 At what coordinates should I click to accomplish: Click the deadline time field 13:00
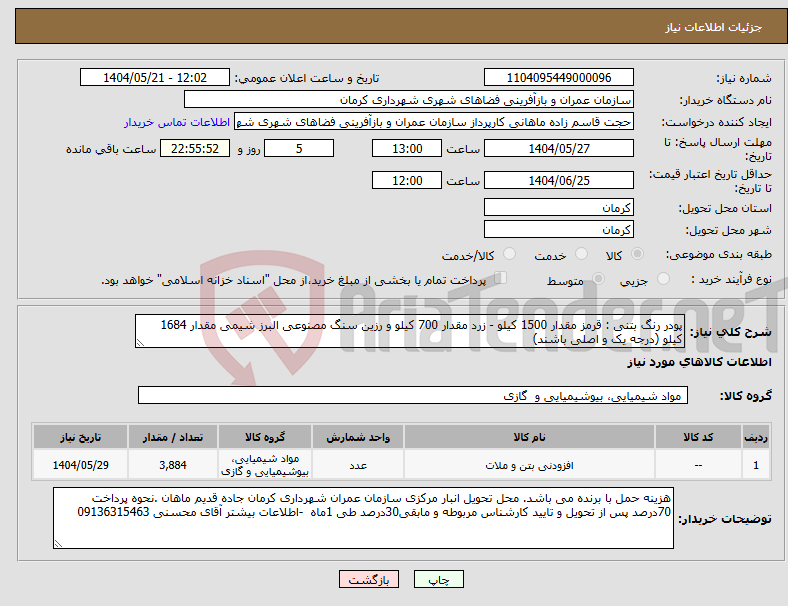(x=407, y=149)
